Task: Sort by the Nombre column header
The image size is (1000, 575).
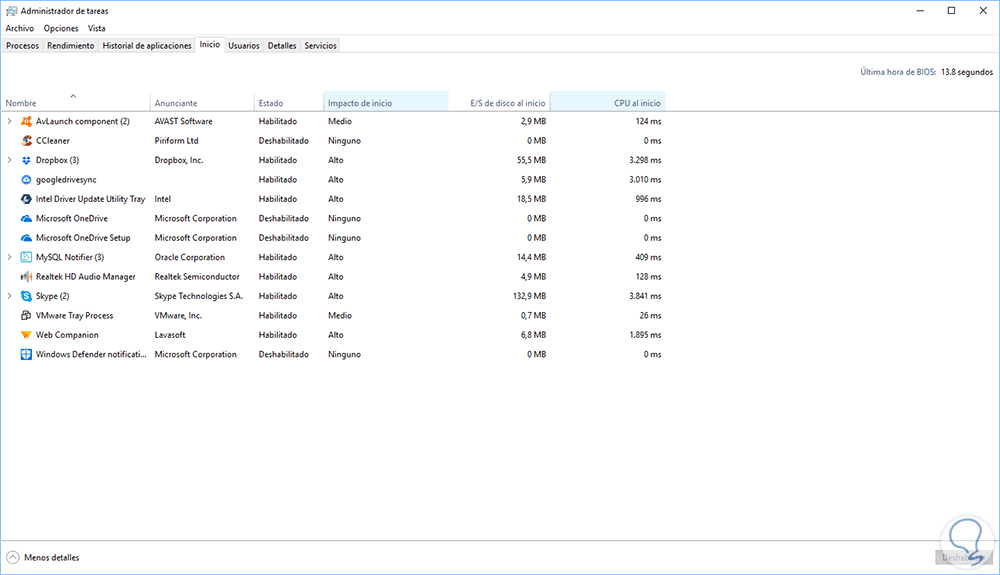Action: [x=75, y=102]
